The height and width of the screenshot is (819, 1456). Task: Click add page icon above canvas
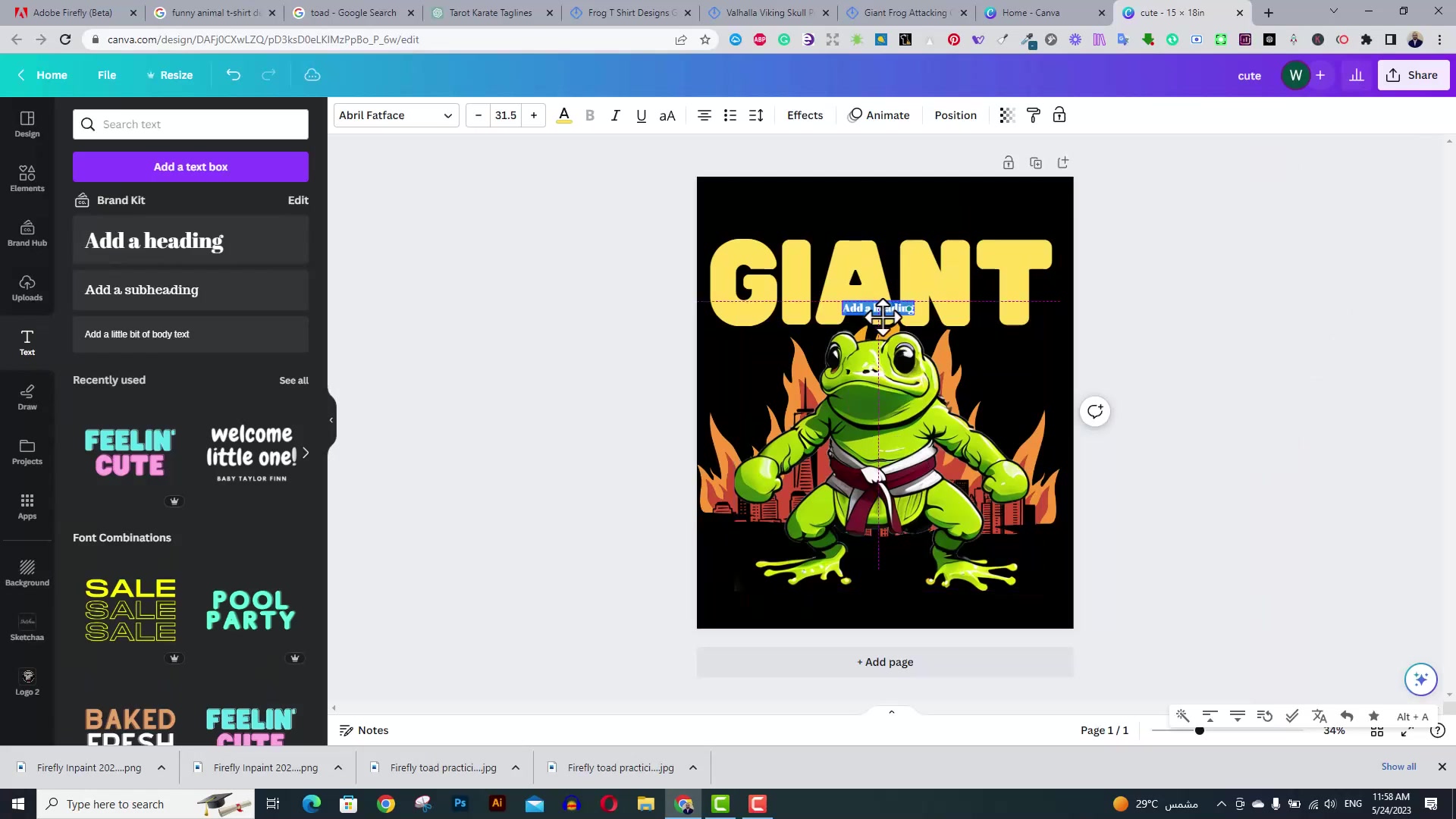[x=1063, y=162]
